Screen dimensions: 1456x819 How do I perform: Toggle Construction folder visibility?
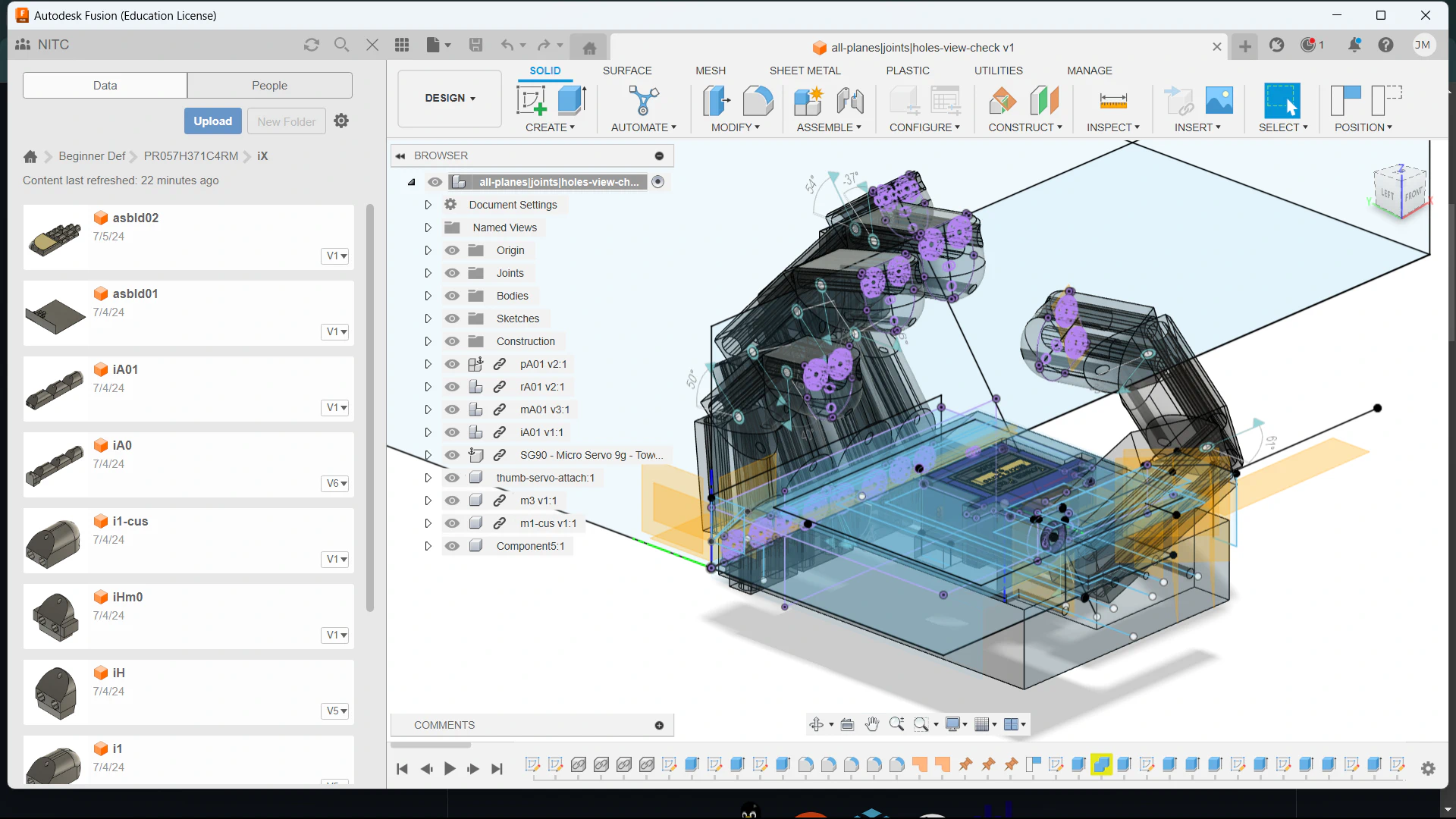tap(452, 341)
